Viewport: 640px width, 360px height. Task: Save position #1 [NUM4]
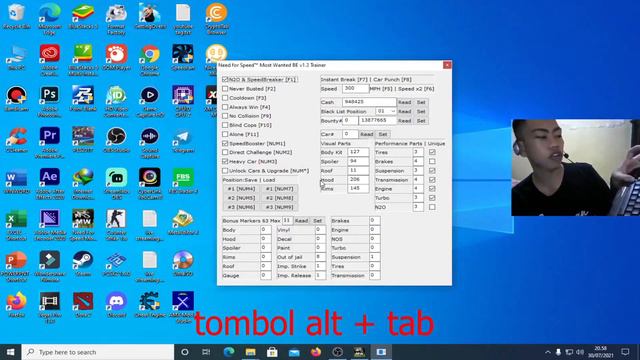pyautogui.click(x=241, y=189)
